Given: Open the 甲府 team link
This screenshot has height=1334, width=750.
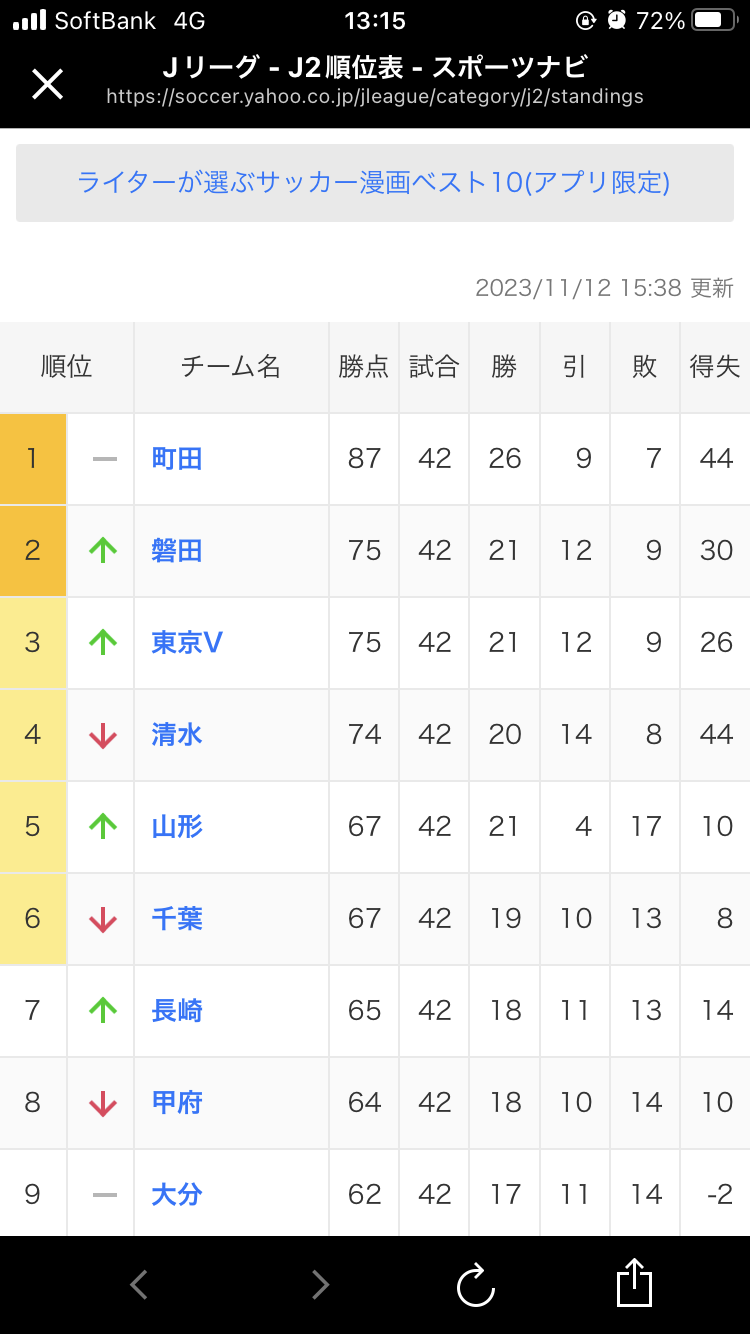Looking at the screenshot, I should point(177,1103).
